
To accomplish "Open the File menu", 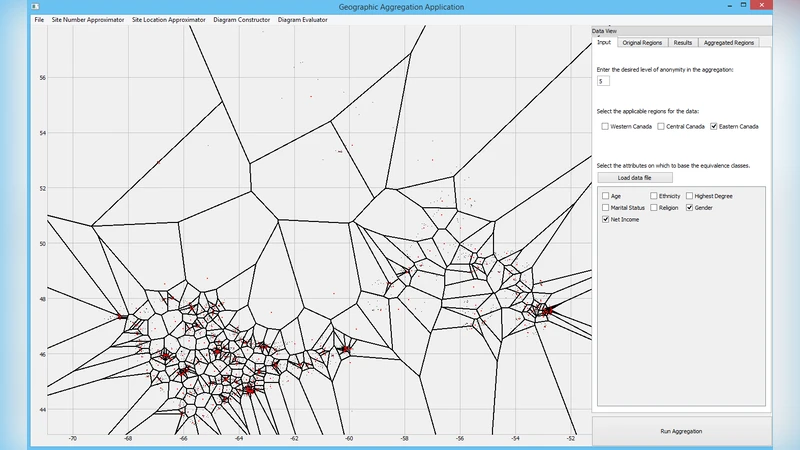I will (x=39, y=19).
